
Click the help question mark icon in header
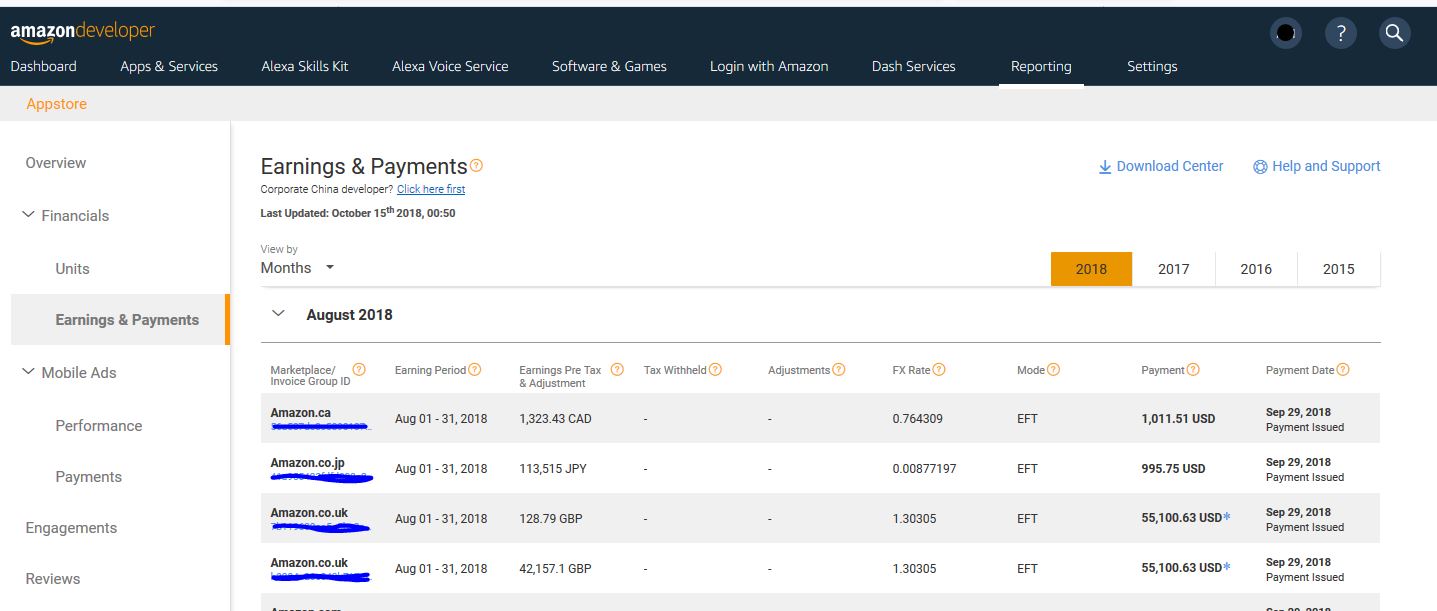[1341, 33]
